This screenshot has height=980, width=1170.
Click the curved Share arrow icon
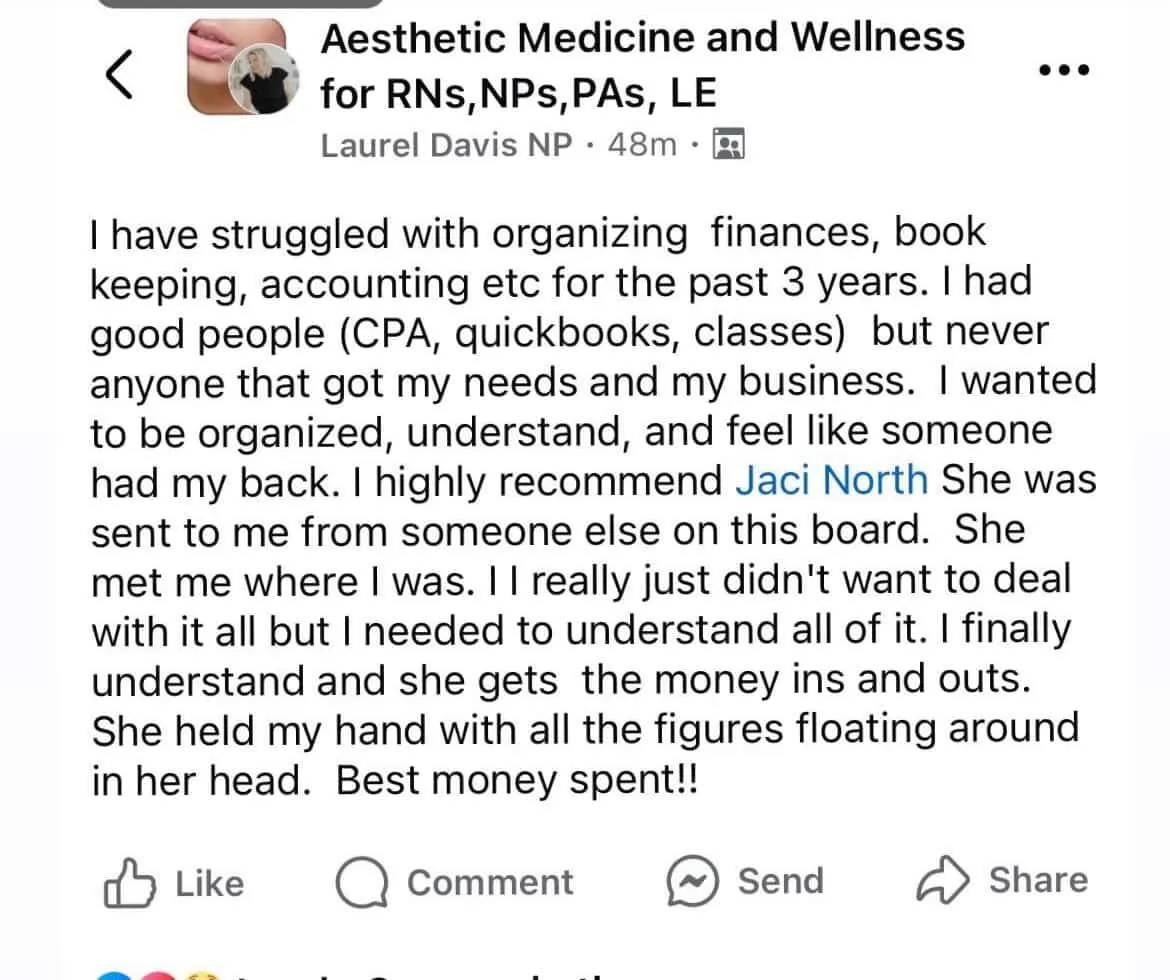(x=943, y=881)
